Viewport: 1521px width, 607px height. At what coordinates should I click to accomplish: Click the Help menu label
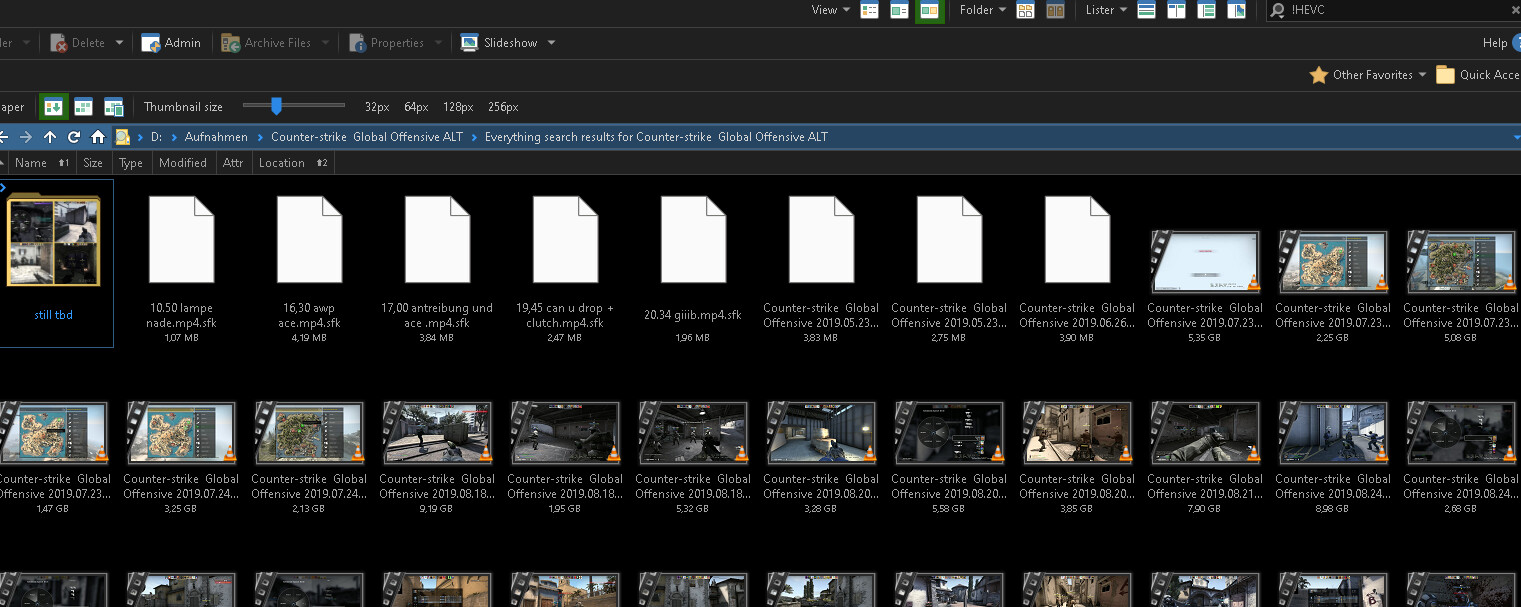[x=1495, y=43]
